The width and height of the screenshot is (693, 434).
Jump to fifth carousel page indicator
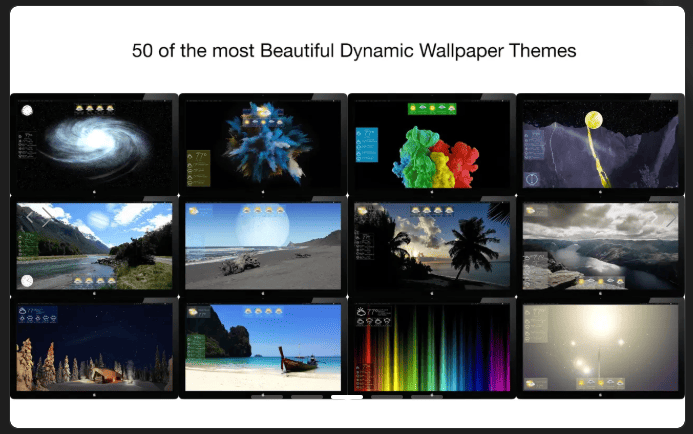(x=427, y=397)
